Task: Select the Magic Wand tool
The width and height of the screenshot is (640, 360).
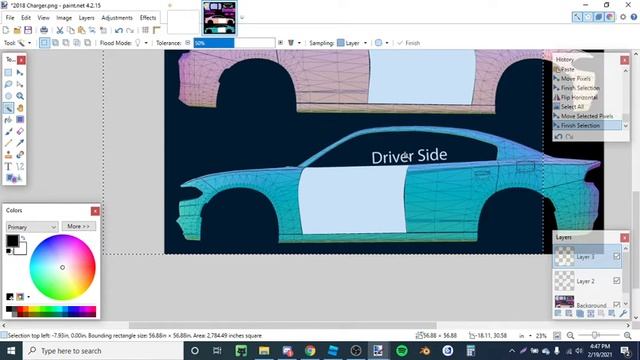Action: 8,108
